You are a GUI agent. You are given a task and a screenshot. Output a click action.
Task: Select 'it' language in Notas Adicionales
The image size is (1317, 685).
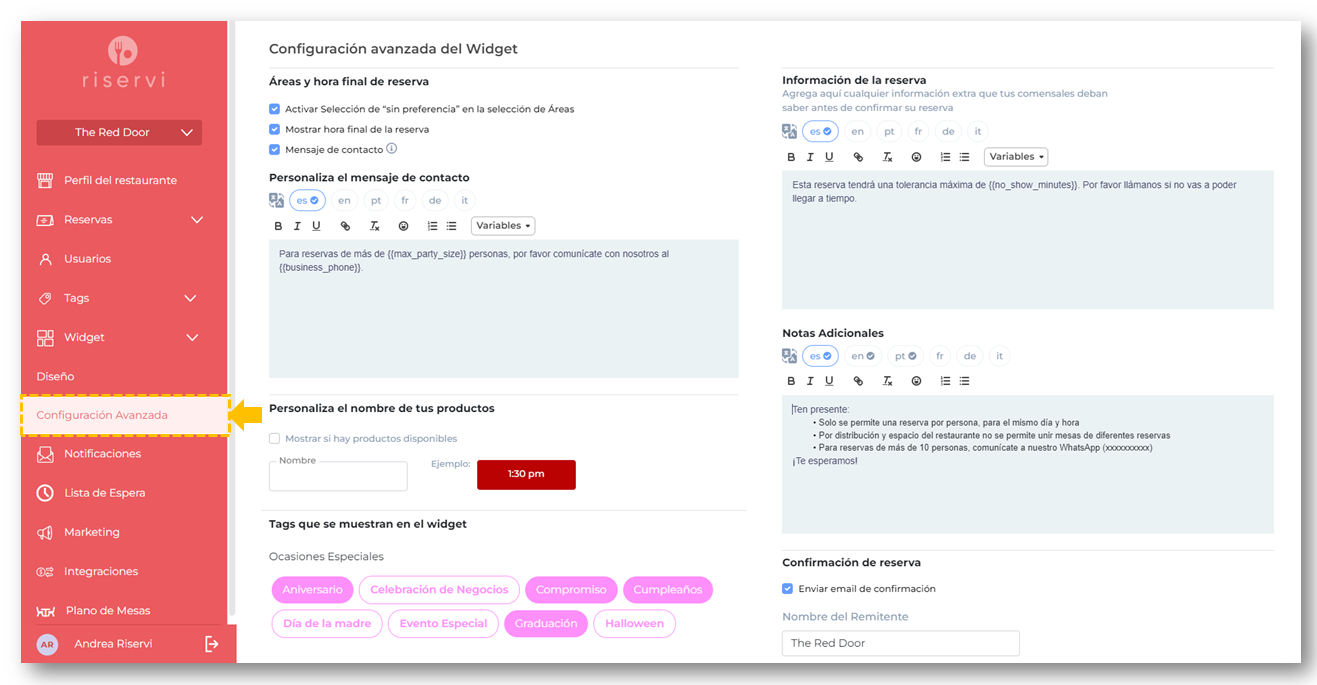(999, 356)
